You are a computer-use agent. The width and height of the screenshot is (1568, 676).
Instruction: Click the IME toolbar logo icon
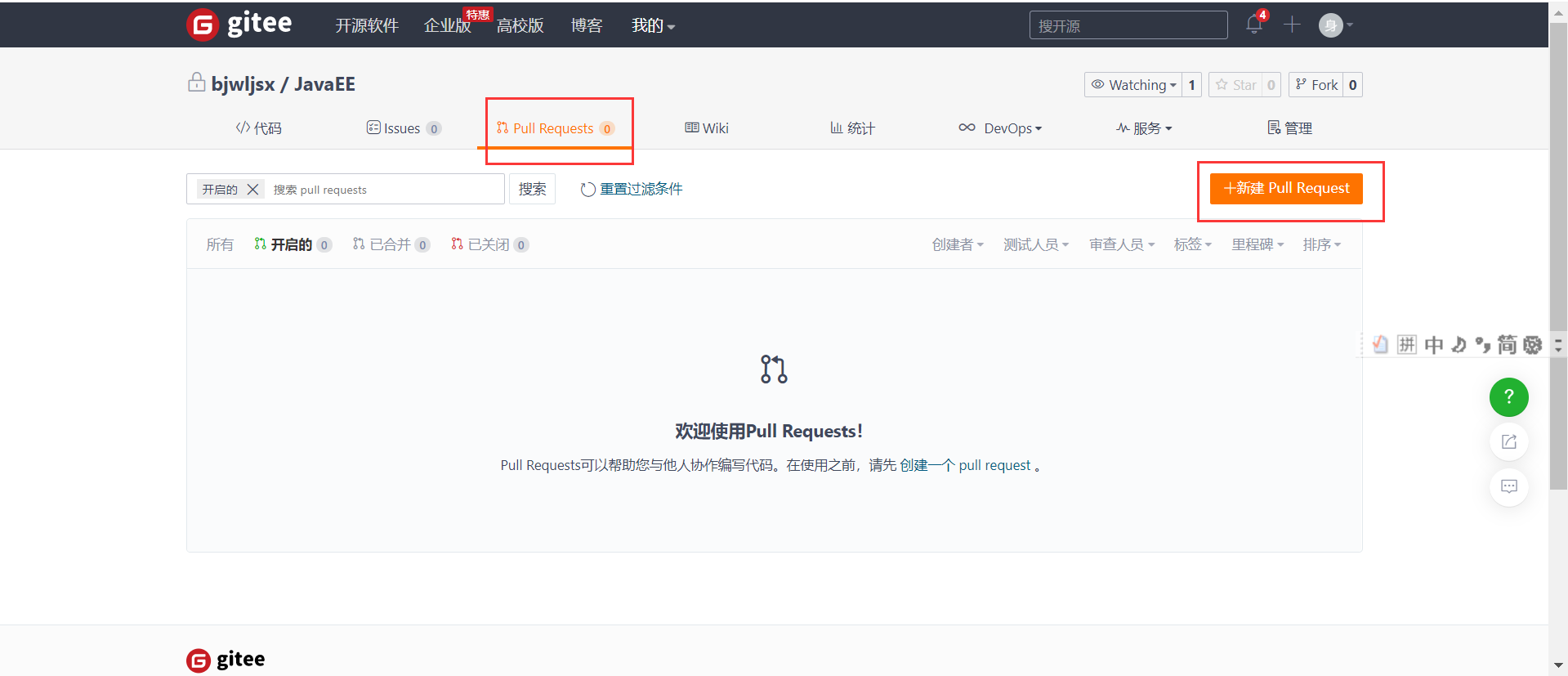pos(1381,344)
